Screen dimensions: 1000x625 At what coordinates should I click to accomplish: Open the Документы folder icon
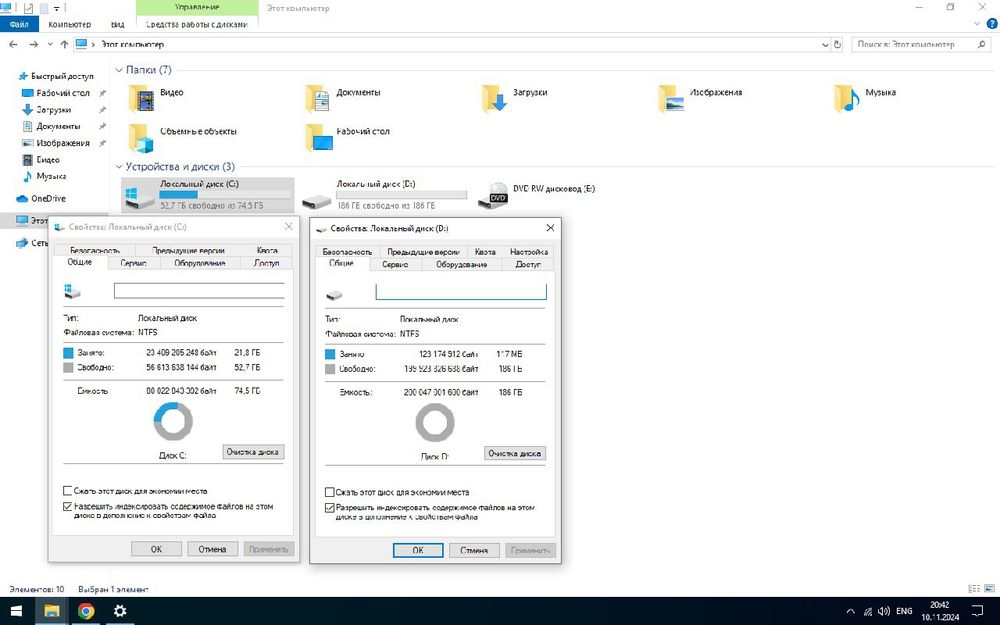point(317,99)
